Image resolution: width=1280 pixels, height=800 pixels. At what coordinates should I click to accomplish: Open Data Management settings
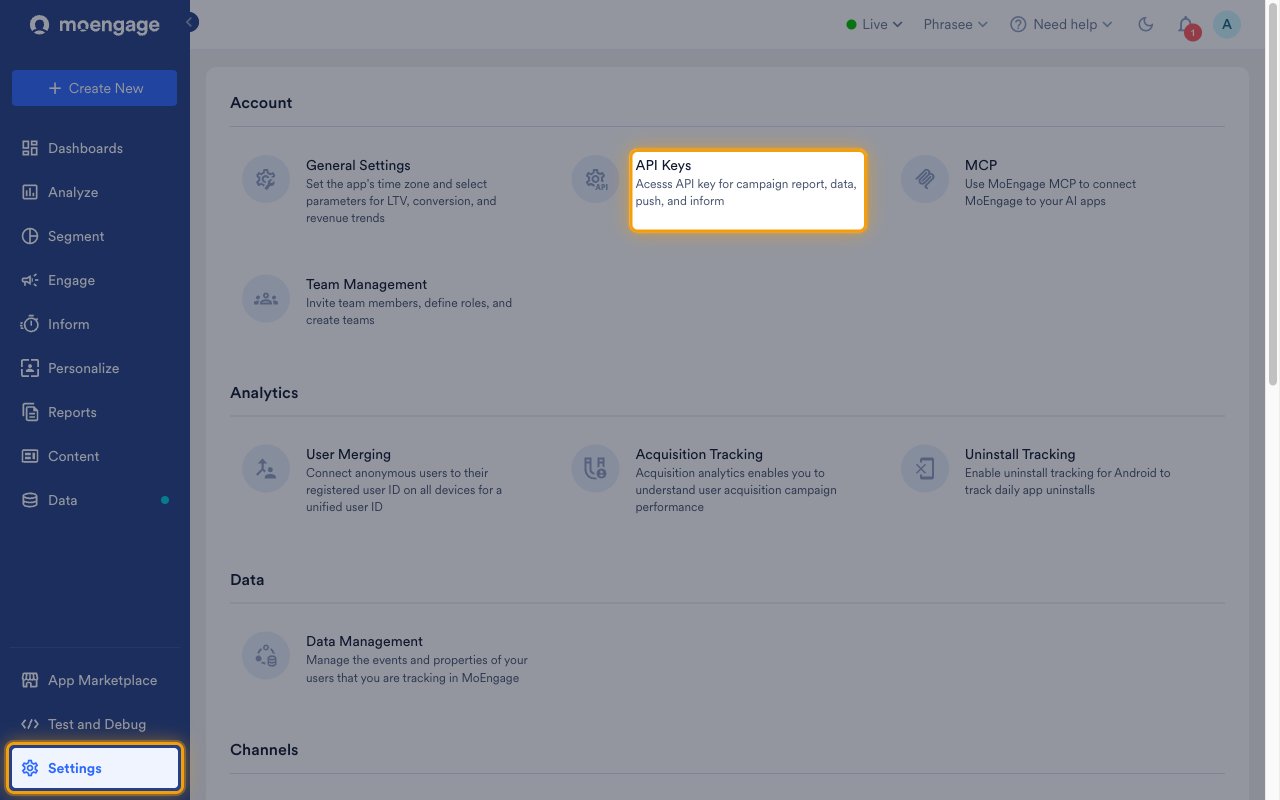point(364,641)
